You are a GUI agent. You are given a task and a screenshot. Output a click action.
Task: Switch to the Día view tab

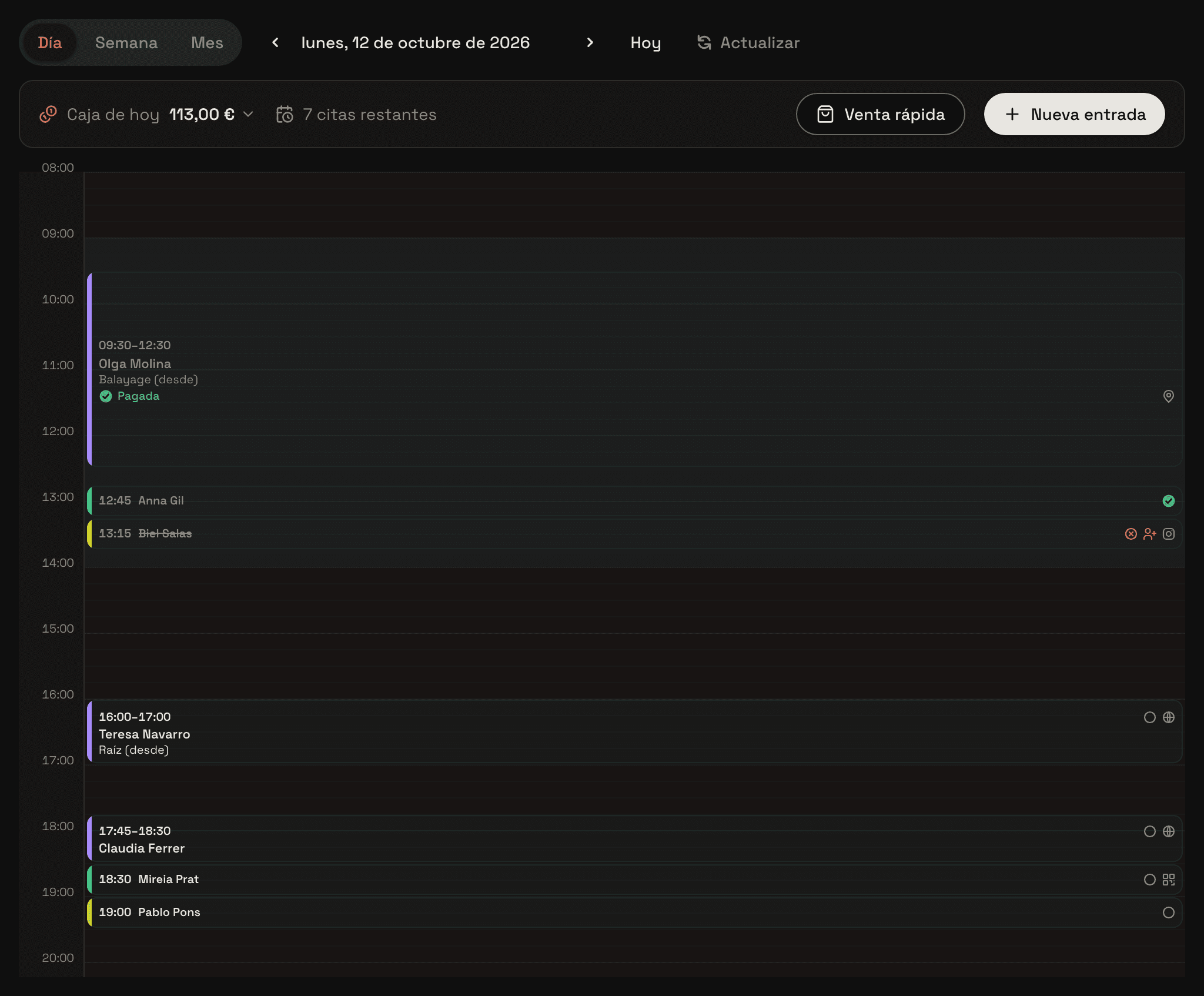50,43
